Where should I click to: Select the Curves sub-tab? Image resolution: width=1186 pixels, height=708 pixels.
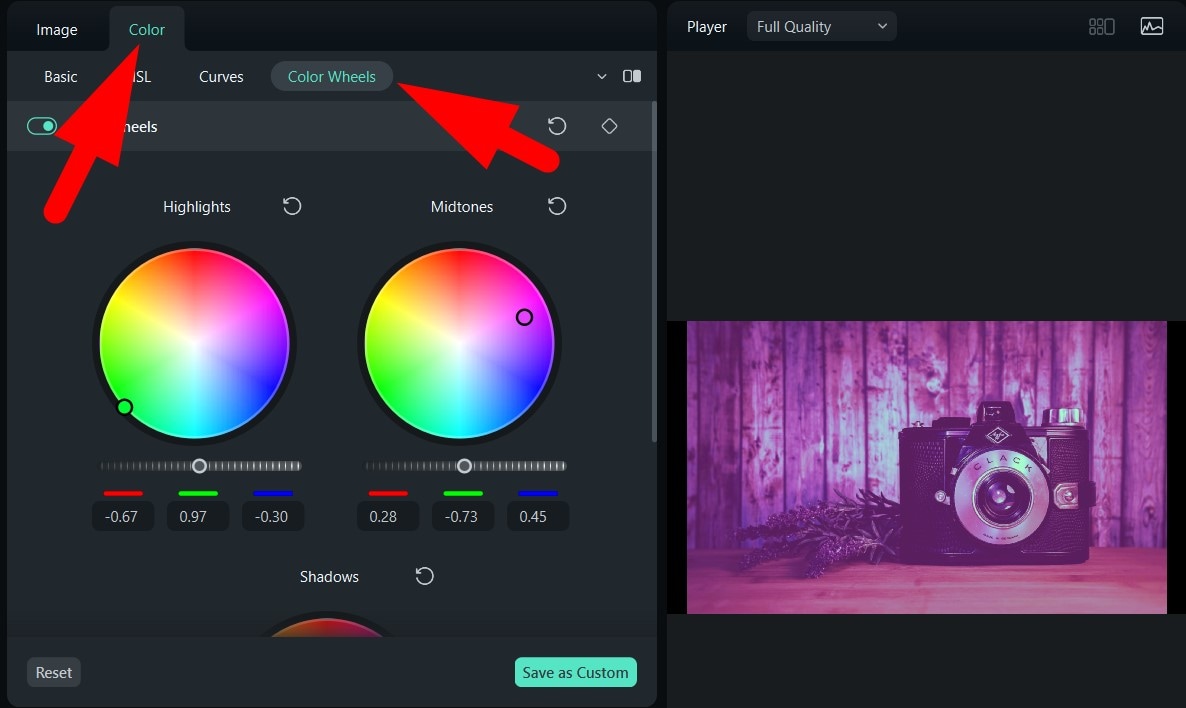(x=221, y=76)
